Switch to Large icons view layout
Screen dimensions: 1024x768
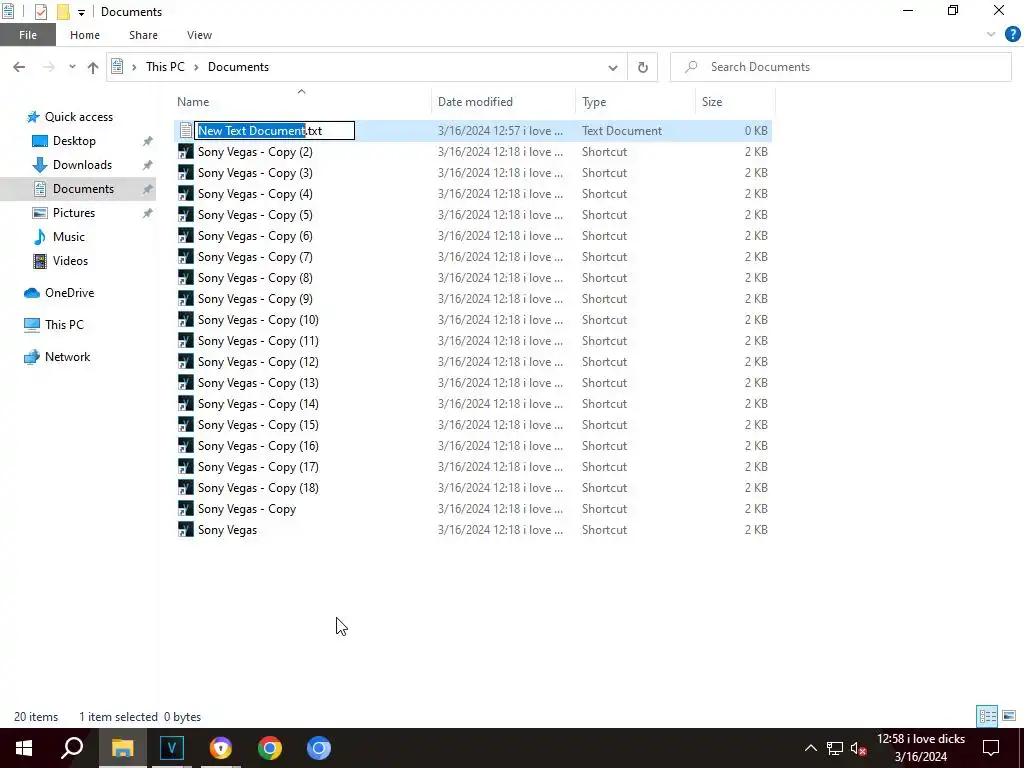[x=1009, y=716]
